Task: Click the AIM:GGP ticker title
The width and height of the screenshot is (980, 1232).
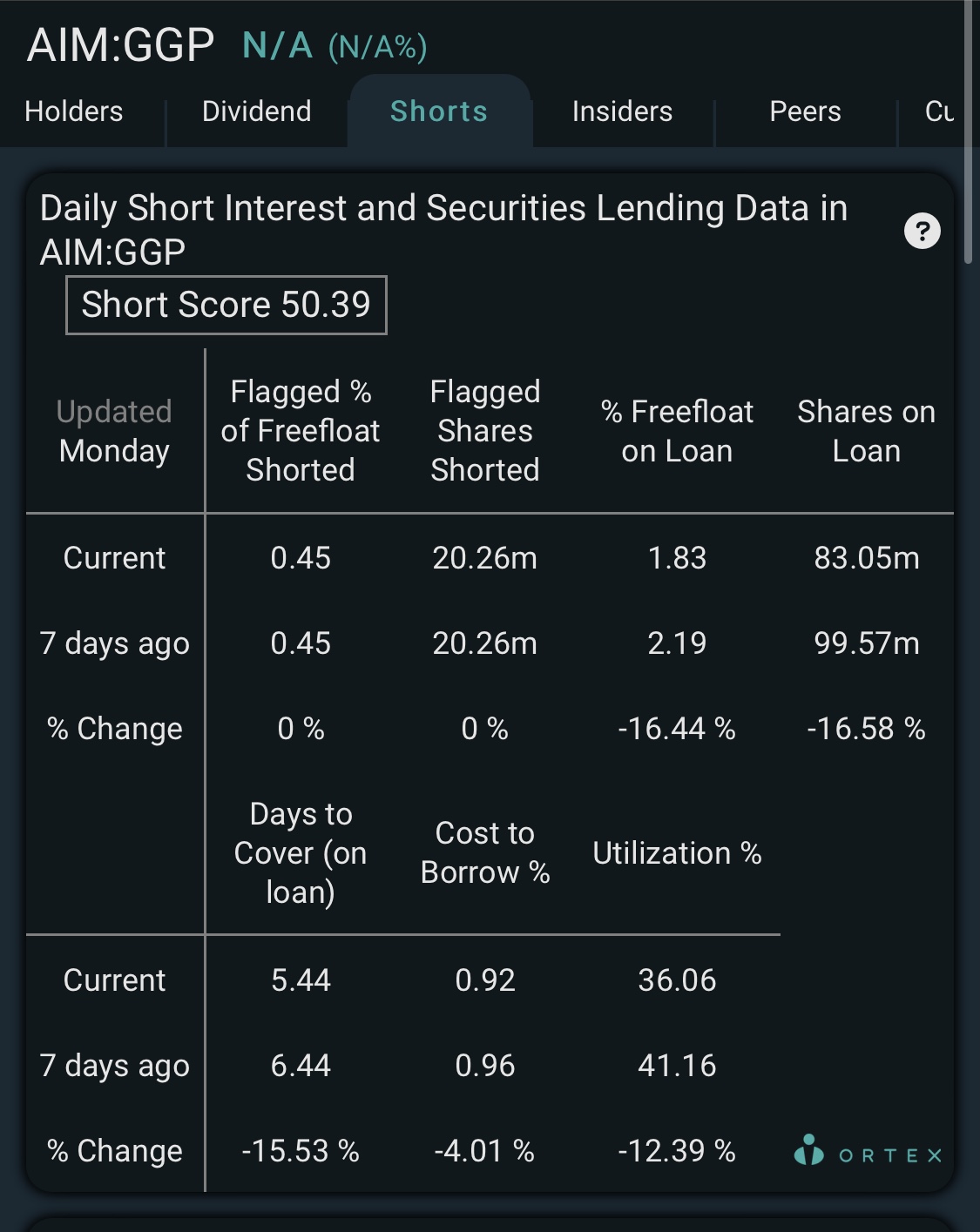Action: (120, 45)
